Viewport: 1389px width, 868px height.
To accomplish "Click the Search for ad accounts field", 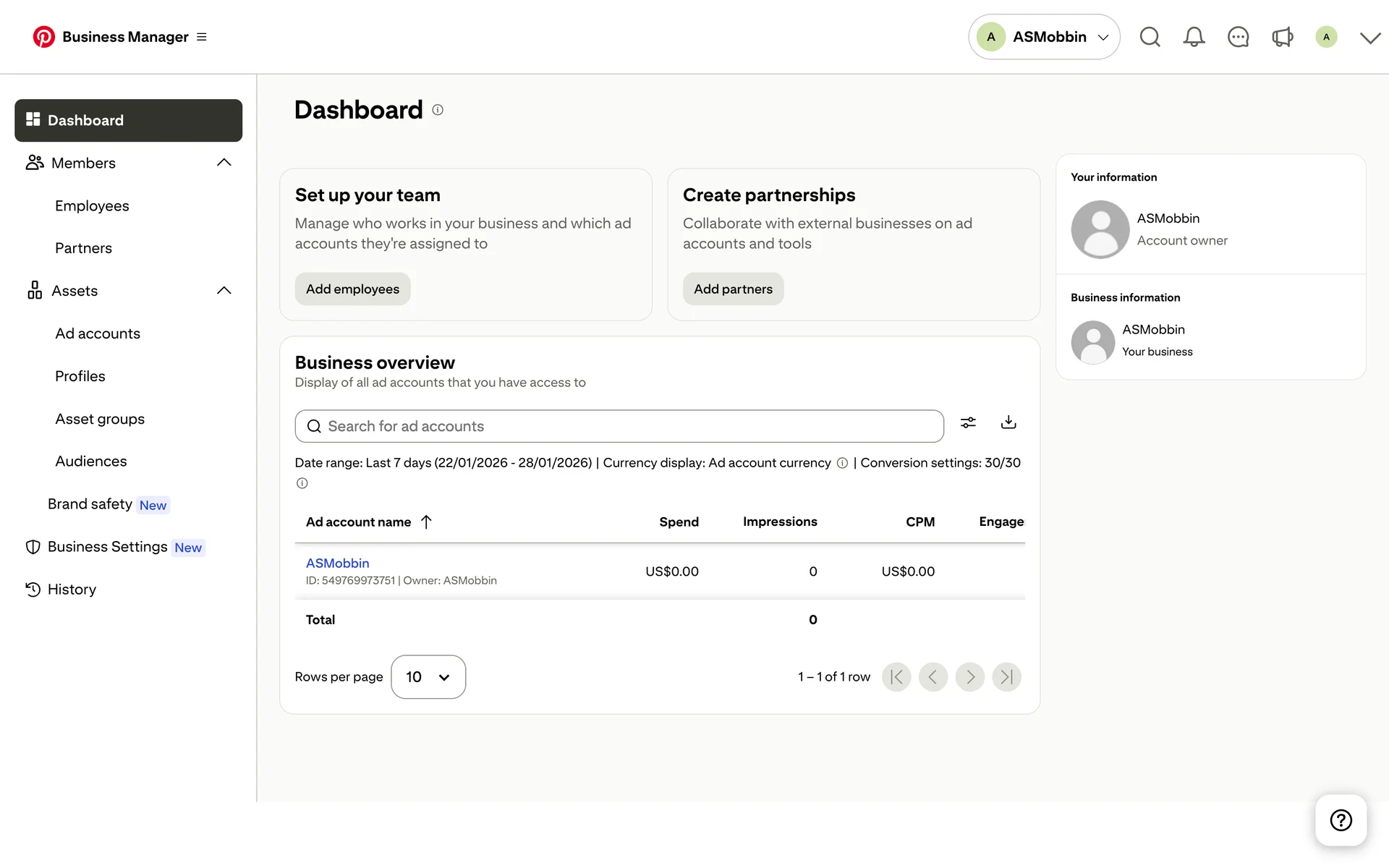I will coord(619,426).
